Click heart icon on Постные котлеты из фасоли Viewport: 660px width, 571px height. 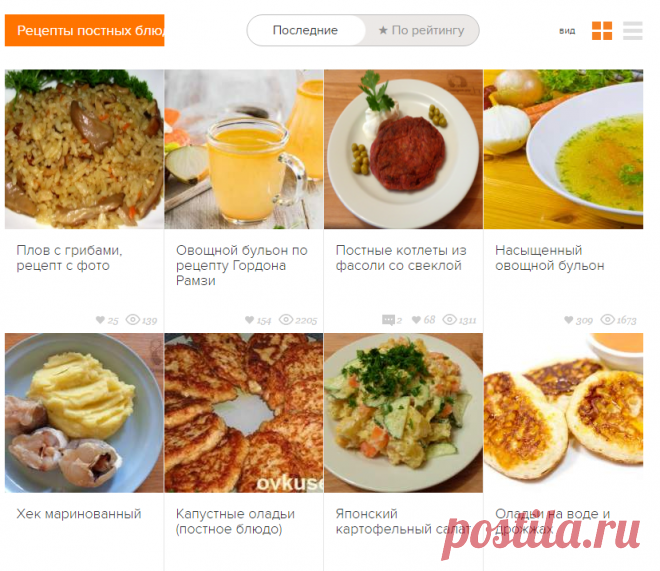click(x=416, y=320)
